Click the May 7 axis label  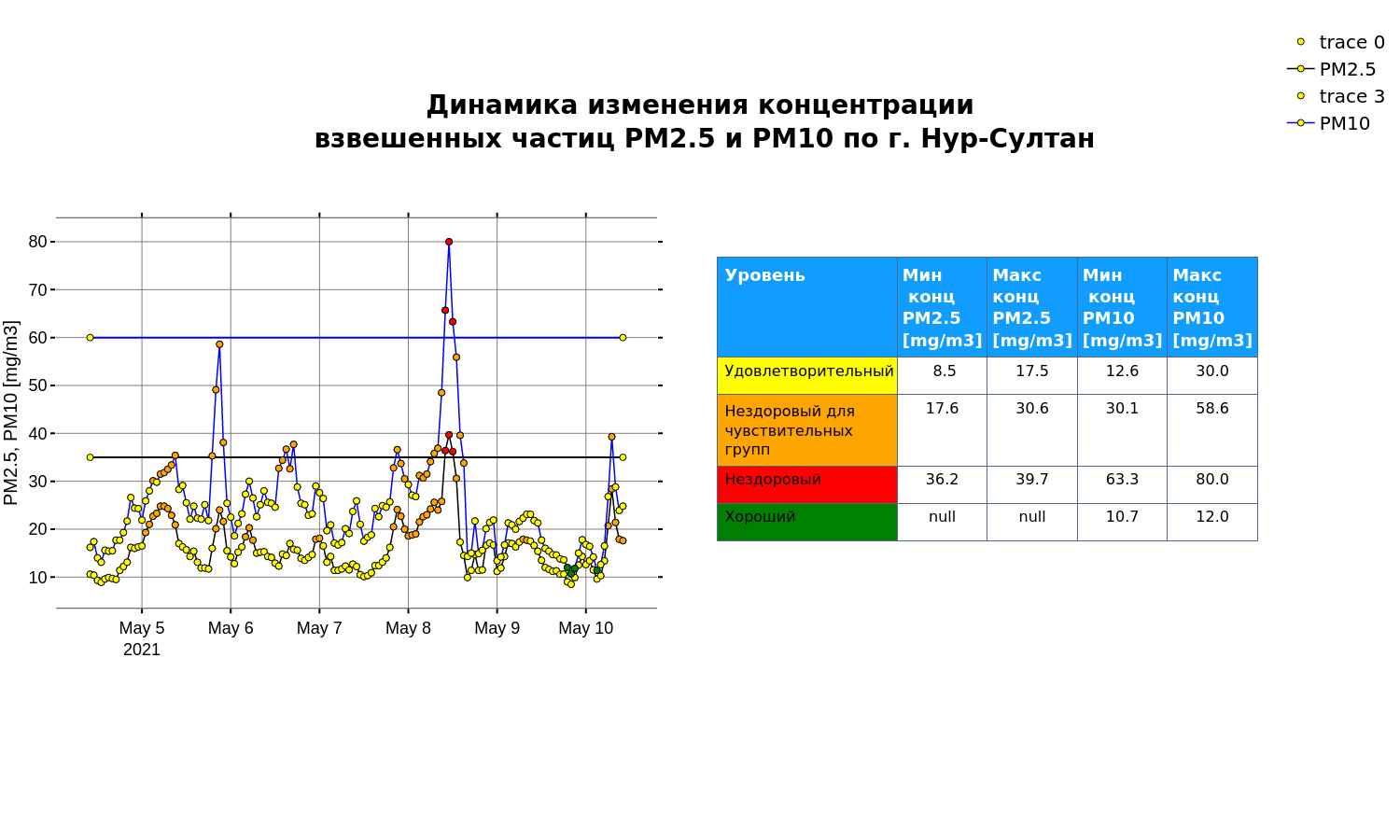pyautogui.click(x=319, y=628)
